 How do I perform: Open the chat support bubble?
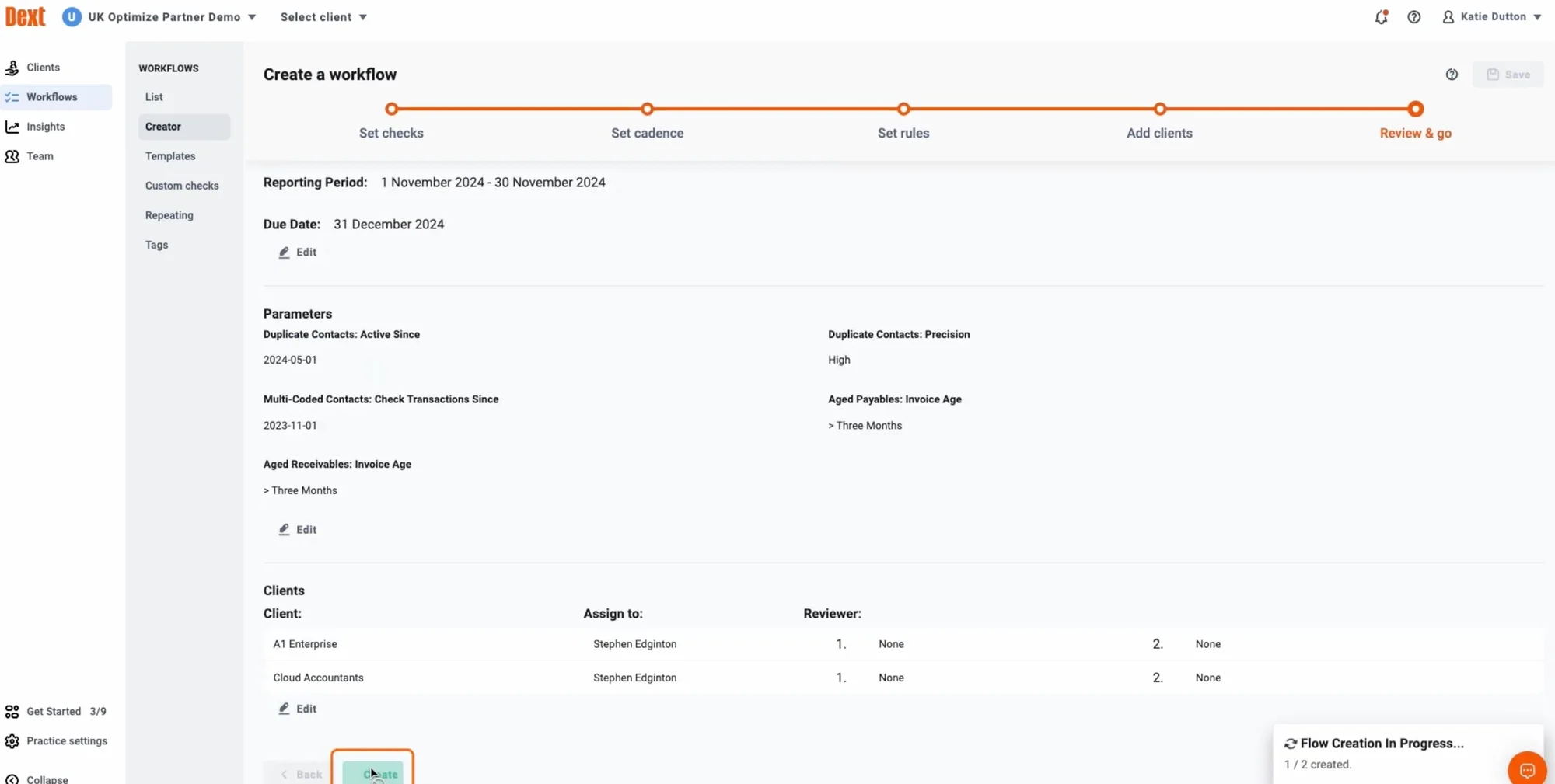[1526, 769]
